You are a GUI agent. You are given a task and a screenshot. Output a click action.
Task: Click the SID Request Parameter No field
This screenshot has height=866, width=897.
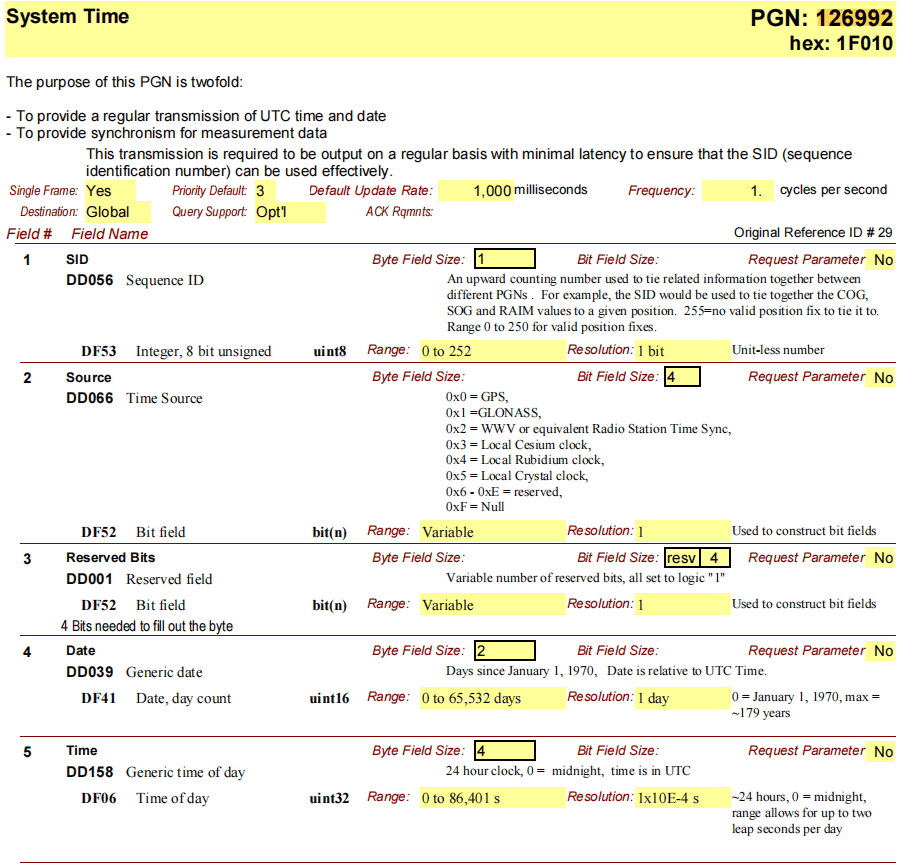(882, 260)
